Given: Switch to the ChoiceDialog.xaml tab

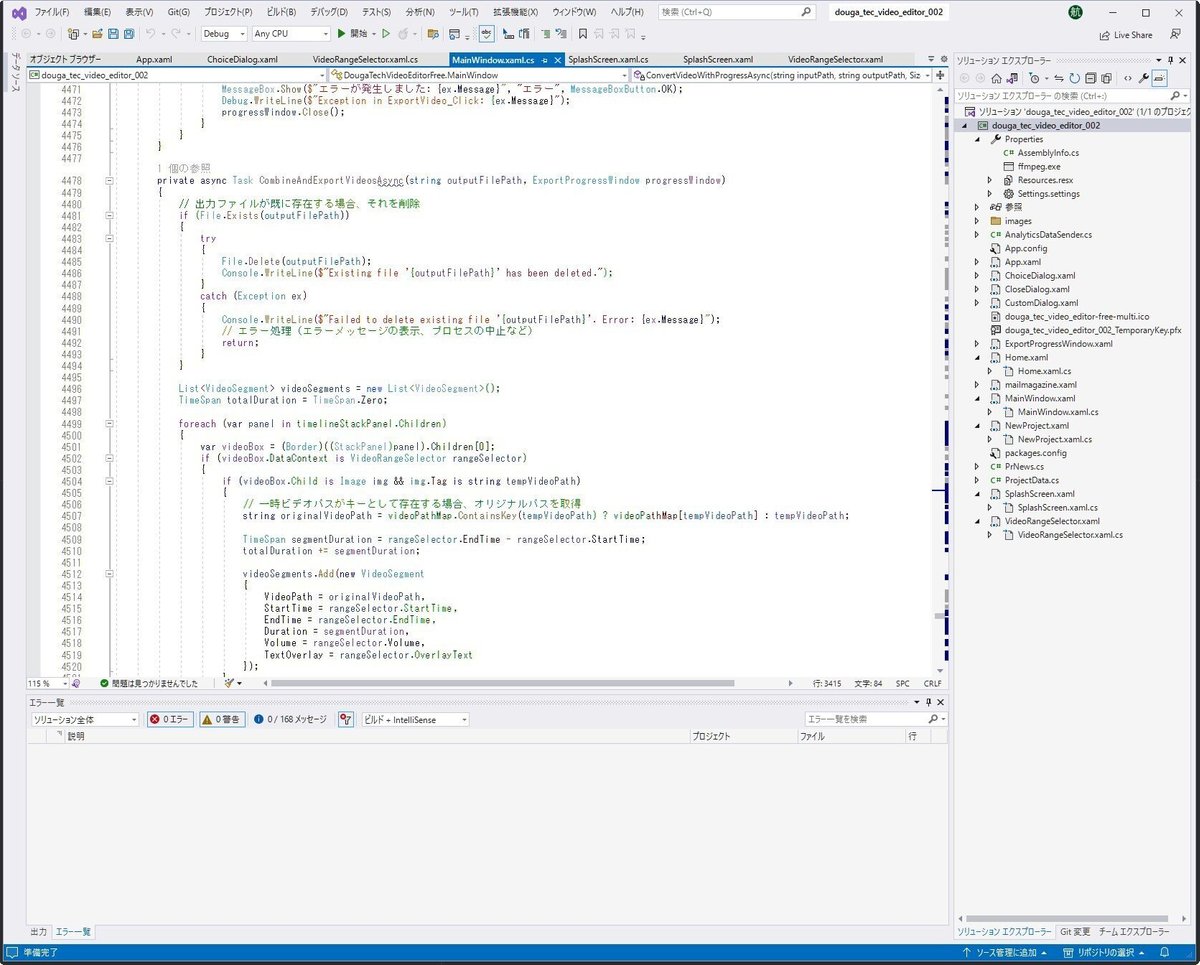Looking at the screenshot, I should click(x=242, y=59).
